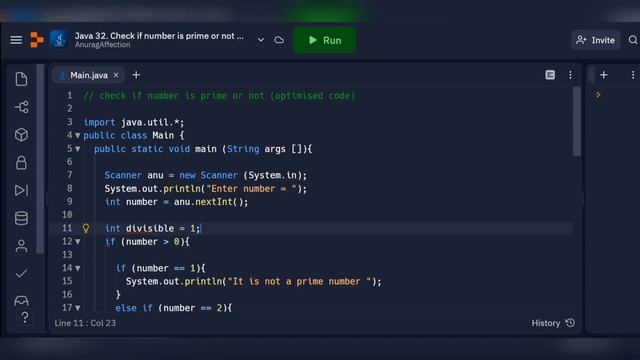Click "It is not a prime number" string
This screenshot has width=640, height=360.
pos(299,282)
